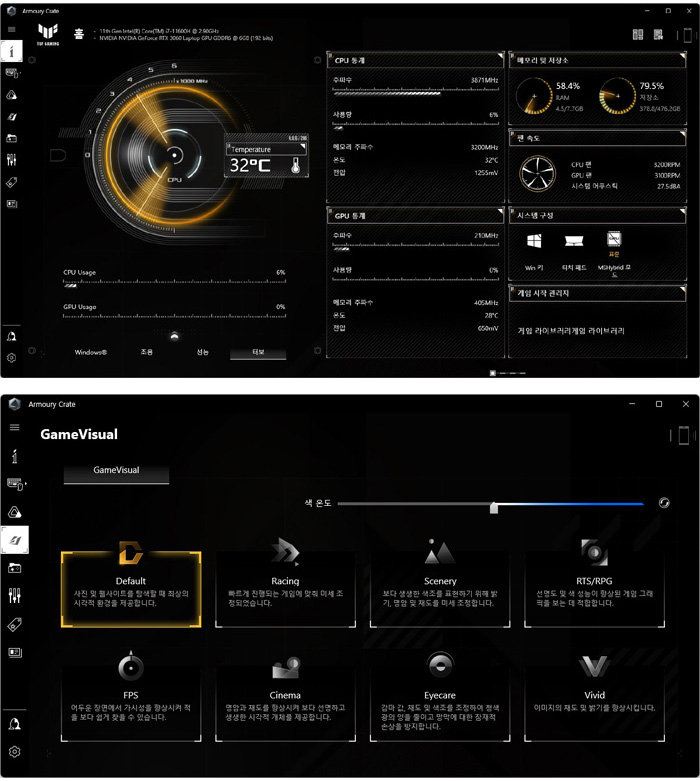
Task: Select Home info icon in the Home window sidebar
Action: click(11, 51)
